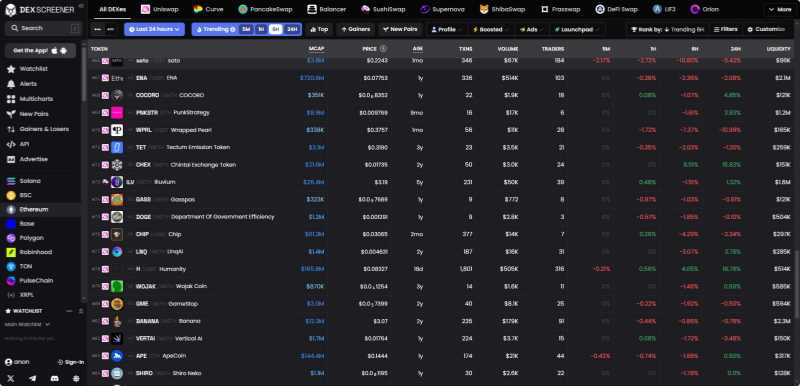The width and height of the screenshot is (800, 386).
Task: Switch to the Curve tab
Action: pos(208,9)
